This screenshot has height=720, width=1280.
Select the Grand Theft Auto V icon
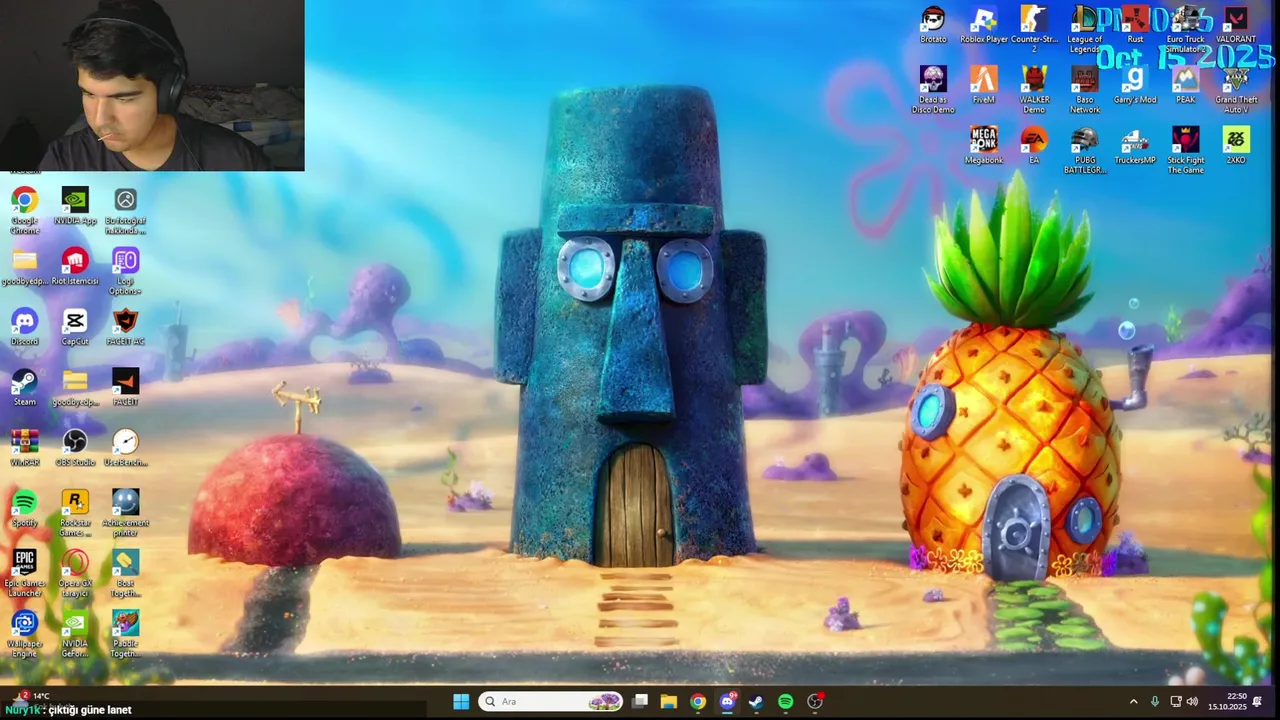click(1236, 90)
